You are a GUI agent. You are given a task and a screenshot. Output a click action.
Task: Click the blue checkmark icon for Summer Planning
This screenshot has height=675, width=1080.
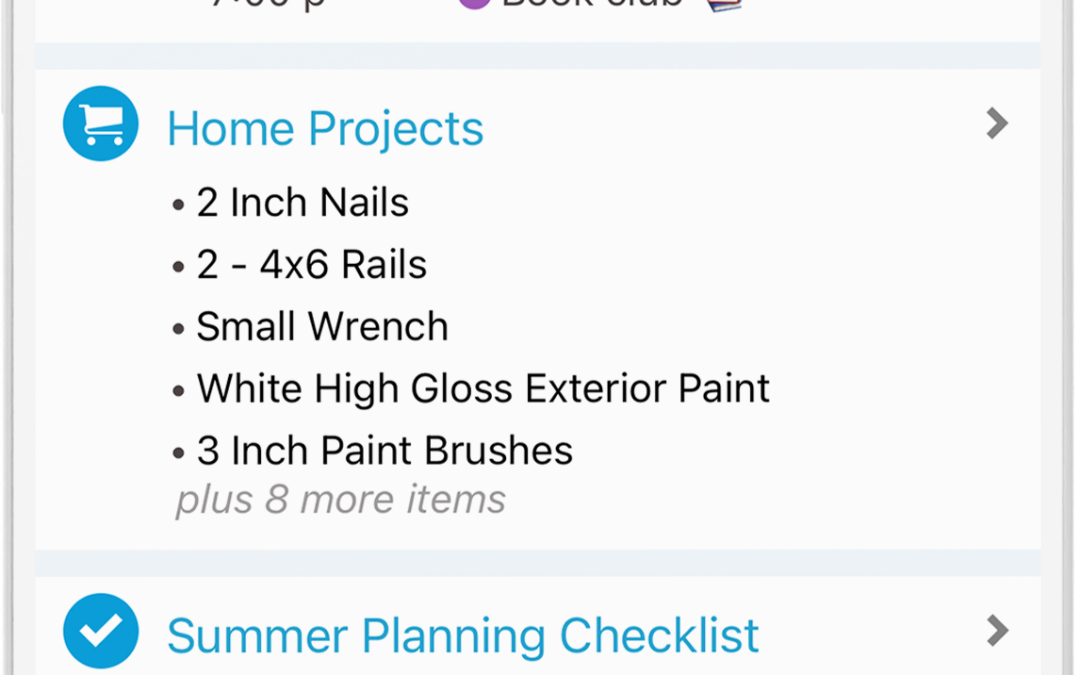(100, 630)
